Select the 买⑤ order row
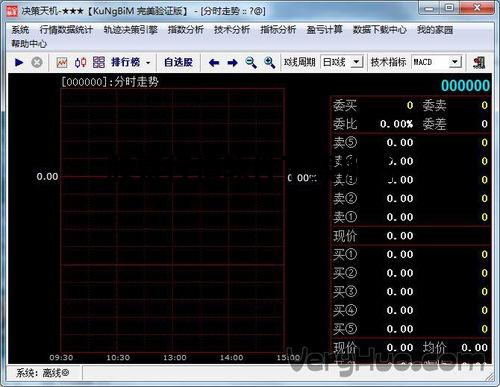Screen dimensions: 500x387 pos(410,329)
